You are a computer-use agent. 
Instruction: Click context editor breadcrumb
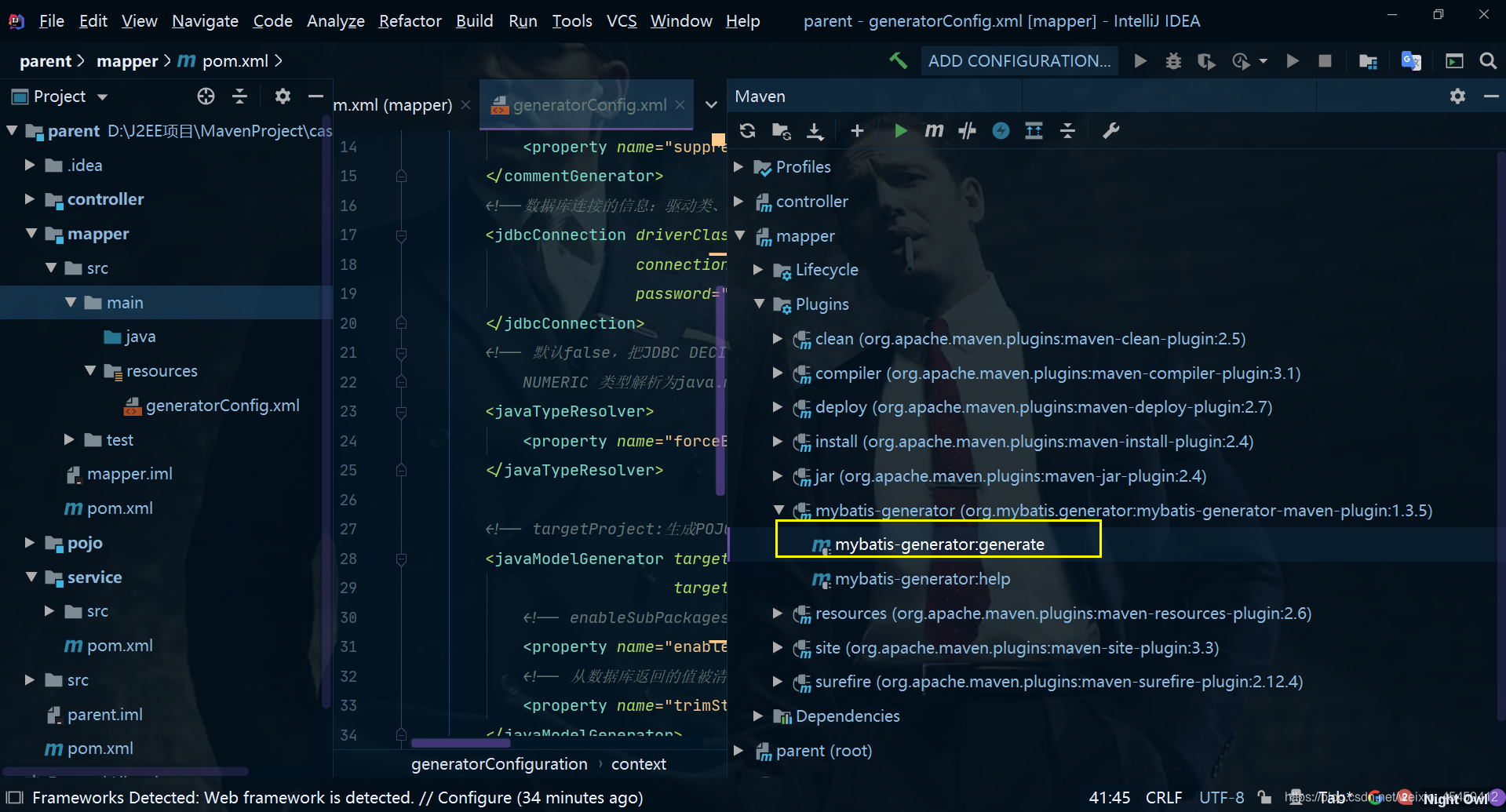click(x=639, y=763)
